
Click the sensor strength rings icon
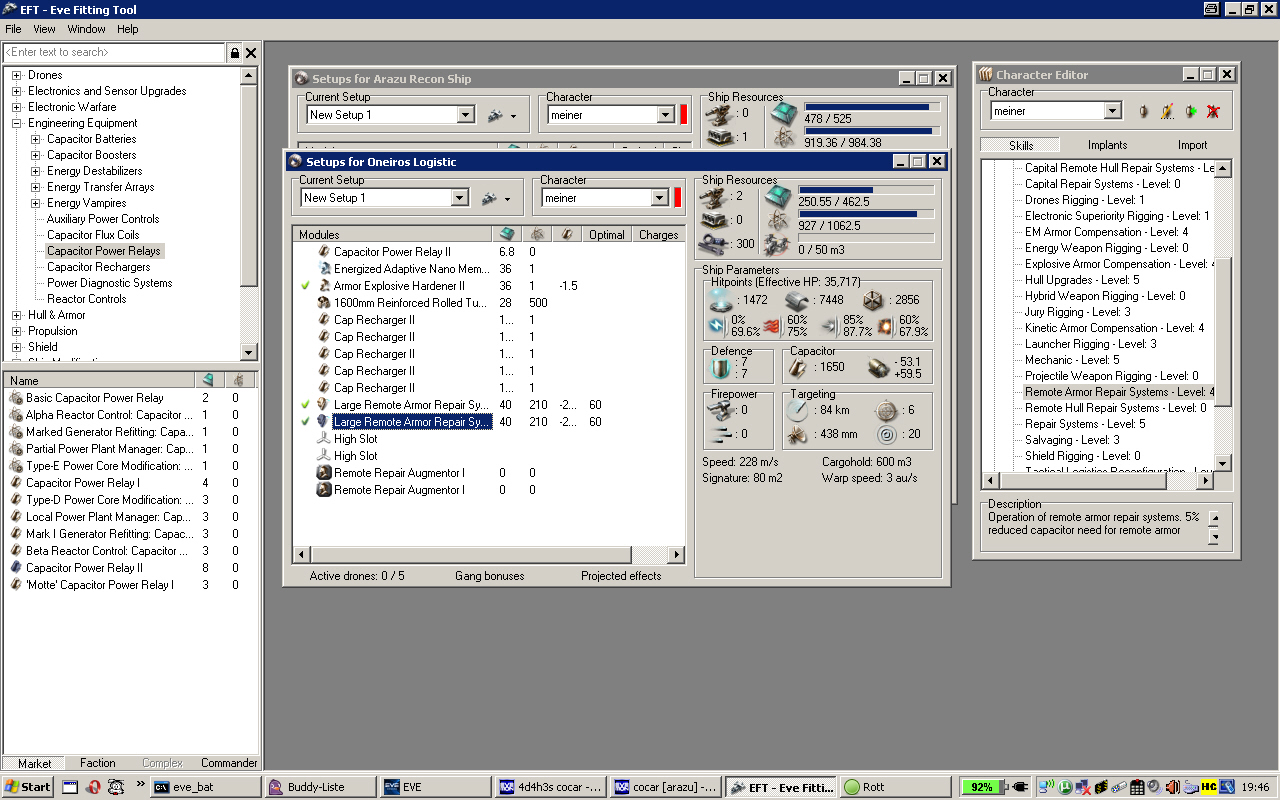pyautogui.click(x=886, y=434)
